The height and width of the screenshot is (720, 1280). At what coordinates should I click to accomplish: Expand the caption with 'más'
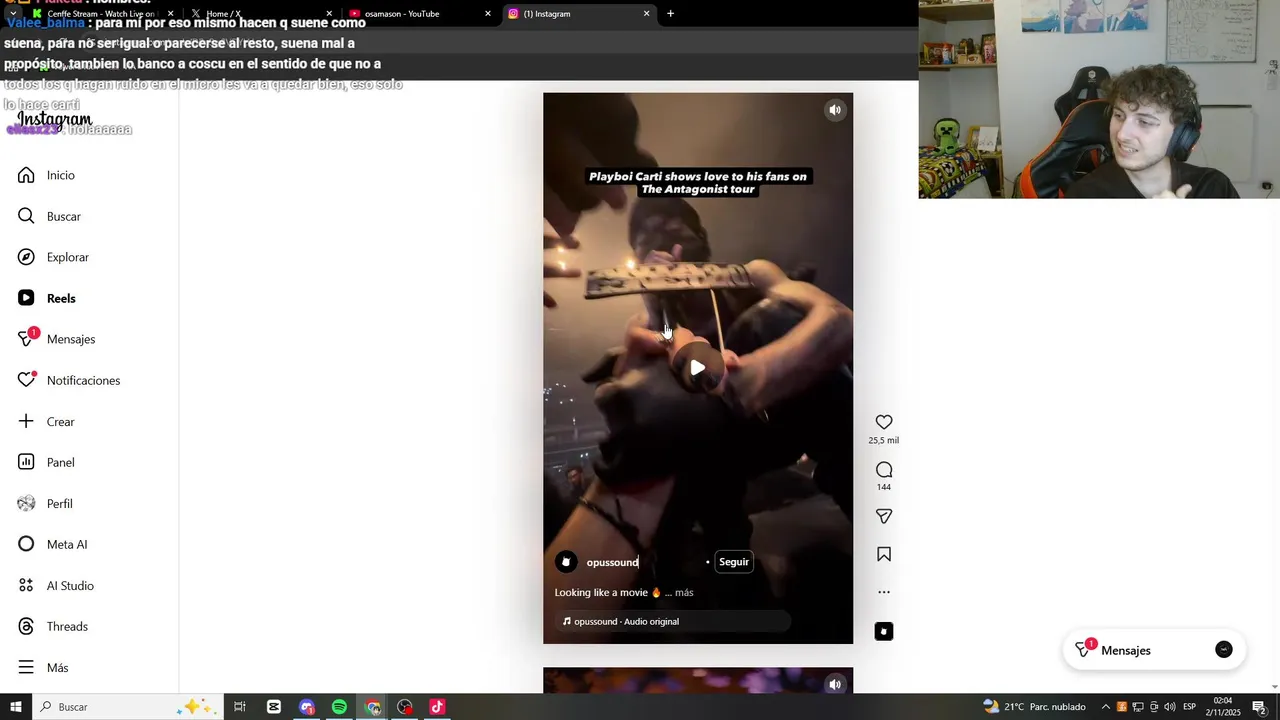[x=684, y=592]
